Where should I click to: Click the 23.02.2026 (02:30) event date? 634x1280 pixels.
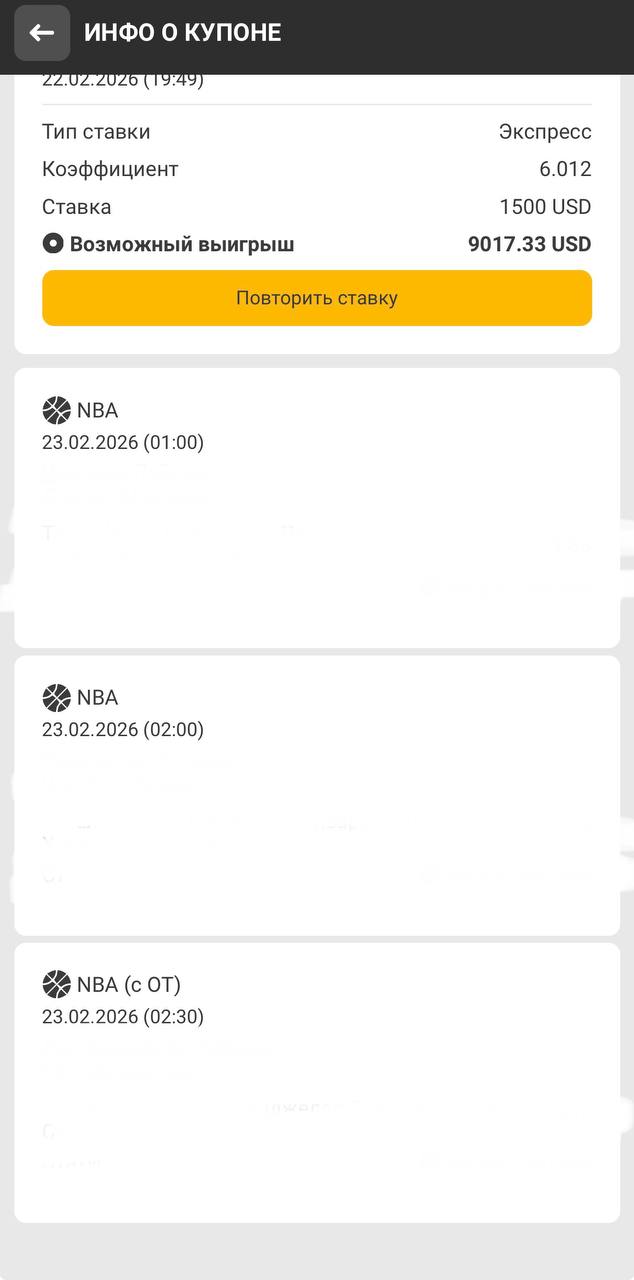[123, 1016]
